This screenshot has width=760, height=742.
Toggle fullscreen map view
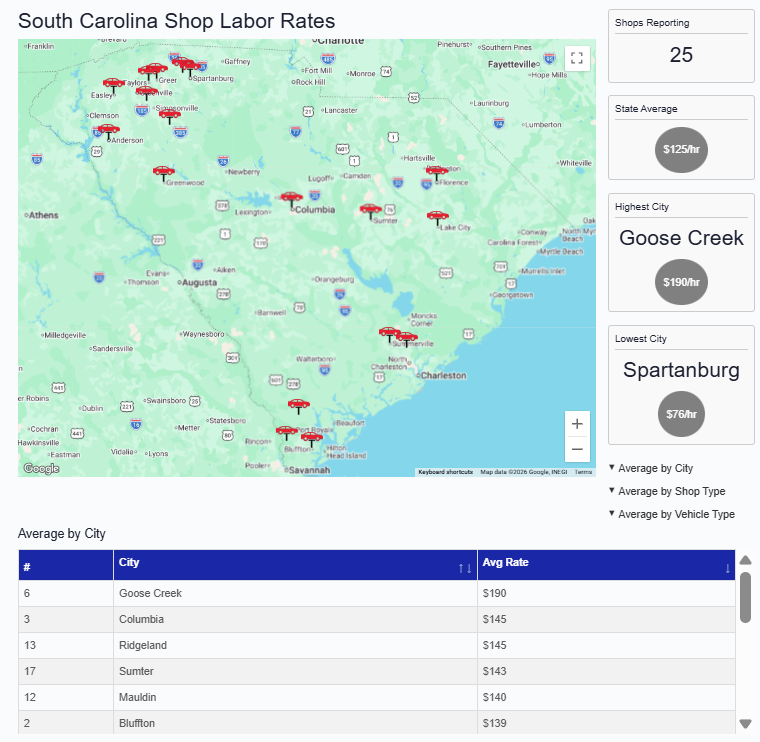[577, 58]
